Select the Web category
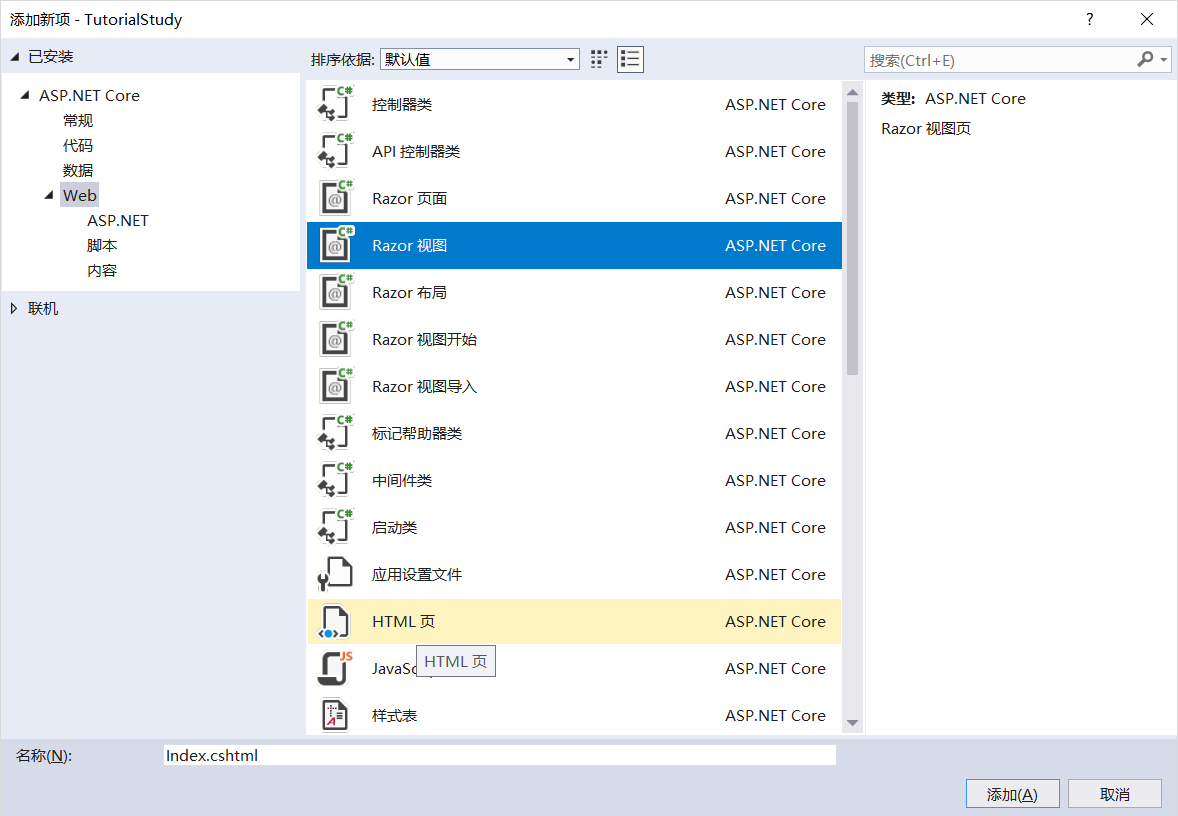 click(80, 195)
